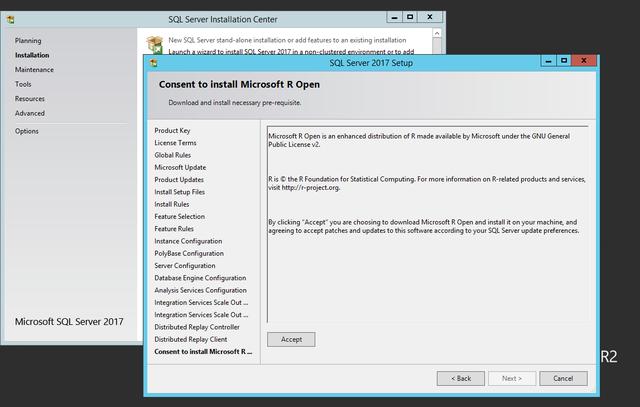The image size is (640, 407).
Task: Close the SQL Server 2017 Setup window
Action: [584, 61]
